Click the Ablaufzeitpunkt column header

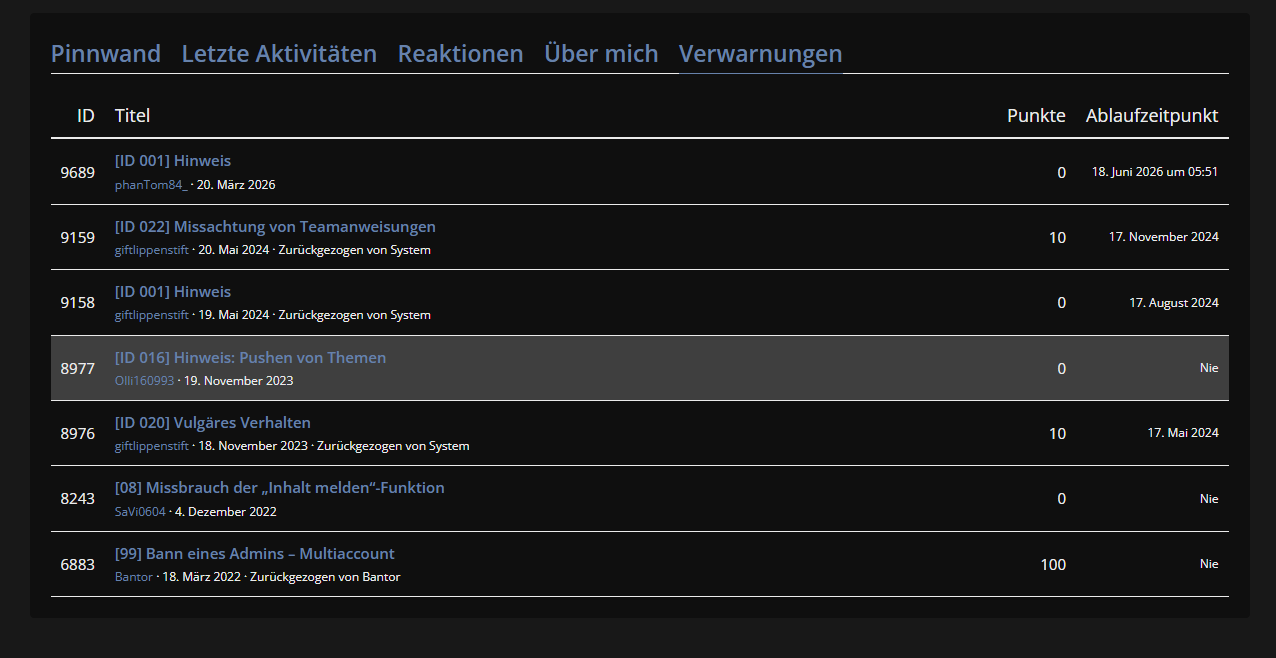pyautogui.click(x=1152, y=115)
